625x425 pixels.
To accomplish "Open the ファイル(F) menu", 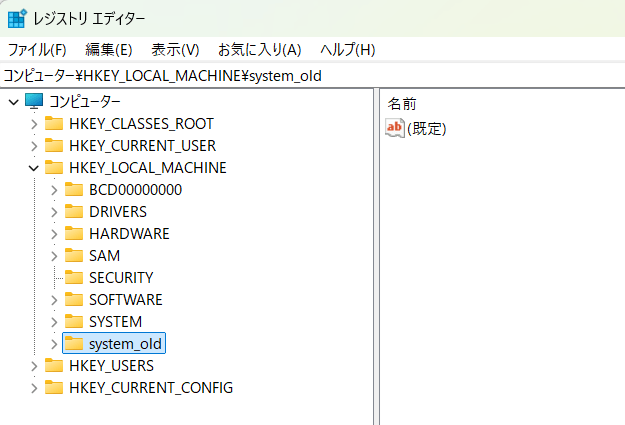I will (37, 49).
